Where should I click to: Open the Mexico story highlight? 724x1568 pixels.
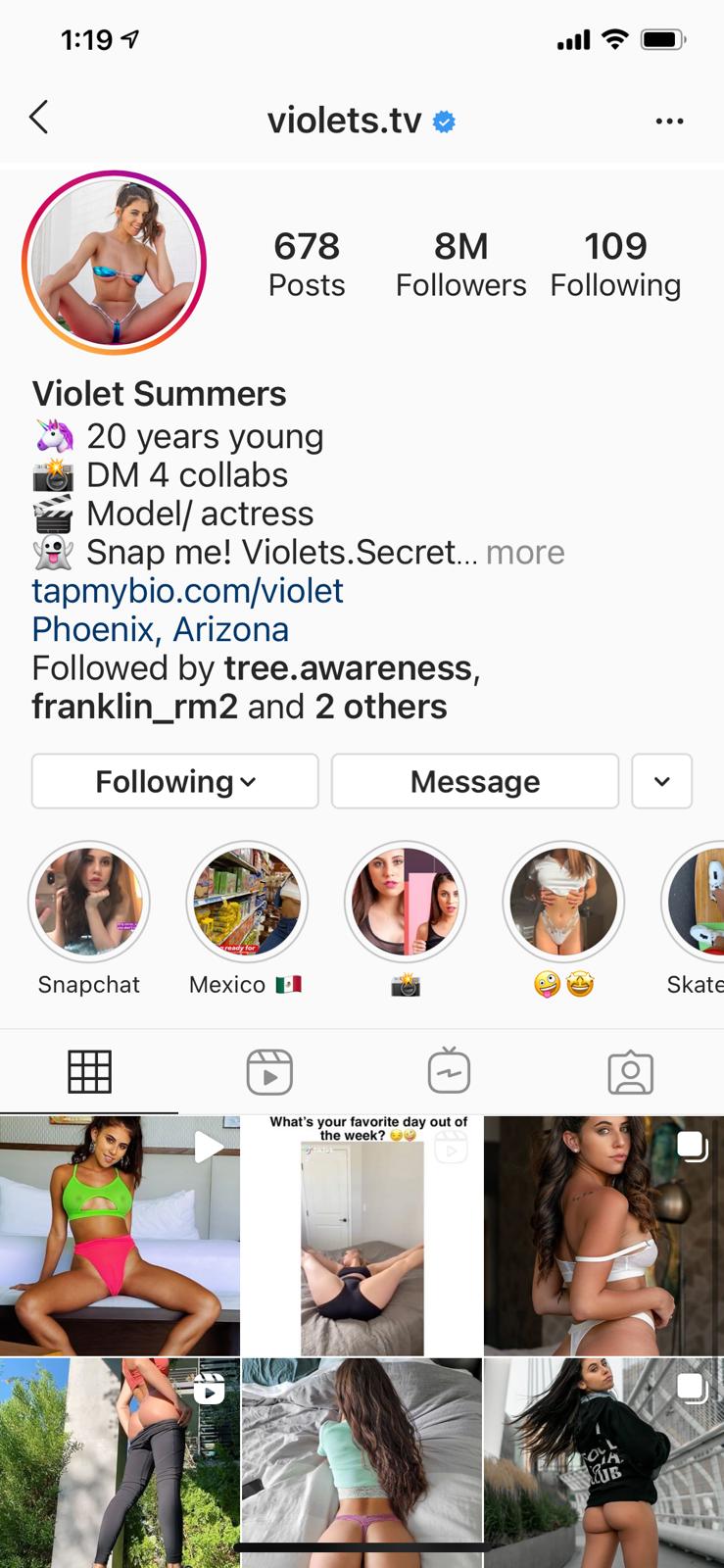tap(247, 902)
